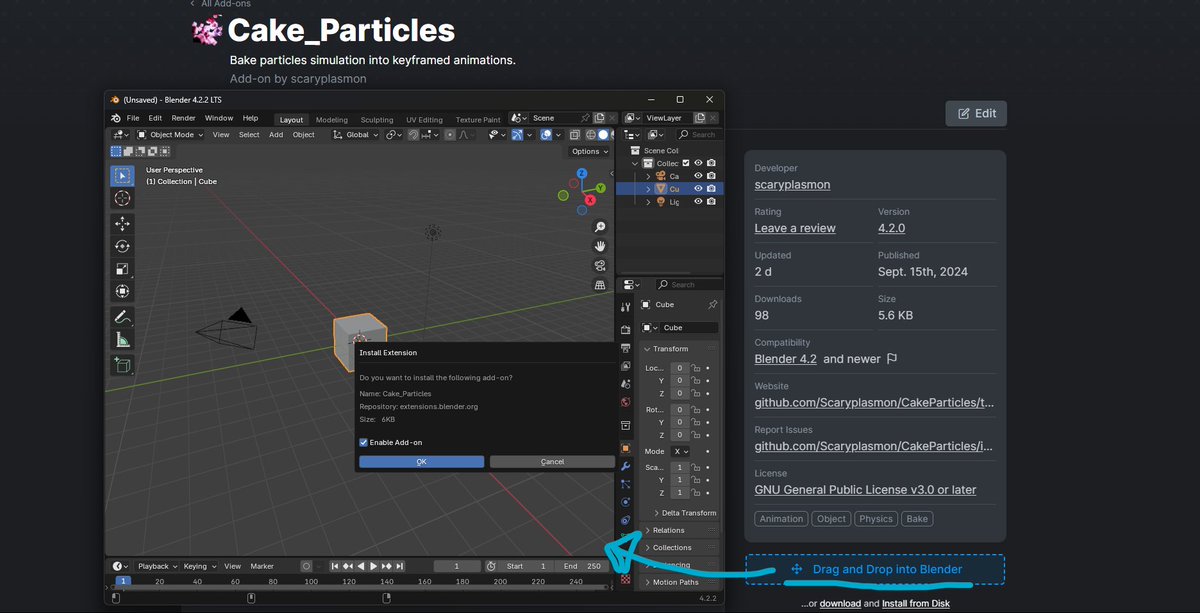Open the scaryplasmon developer link
Screen dimensions: 1200x613
tap(792, 184)
